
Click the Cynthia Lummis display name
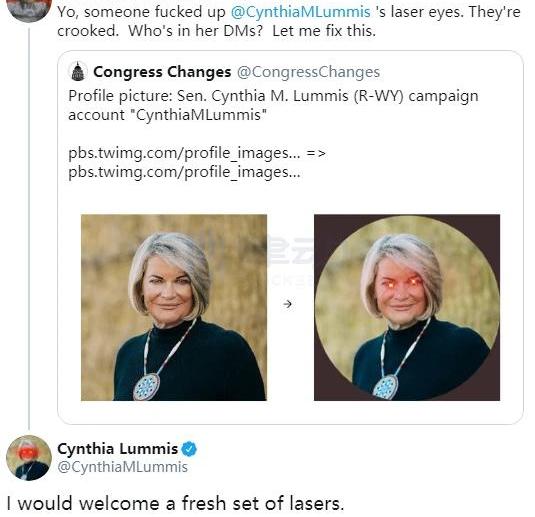pos(118,448)
